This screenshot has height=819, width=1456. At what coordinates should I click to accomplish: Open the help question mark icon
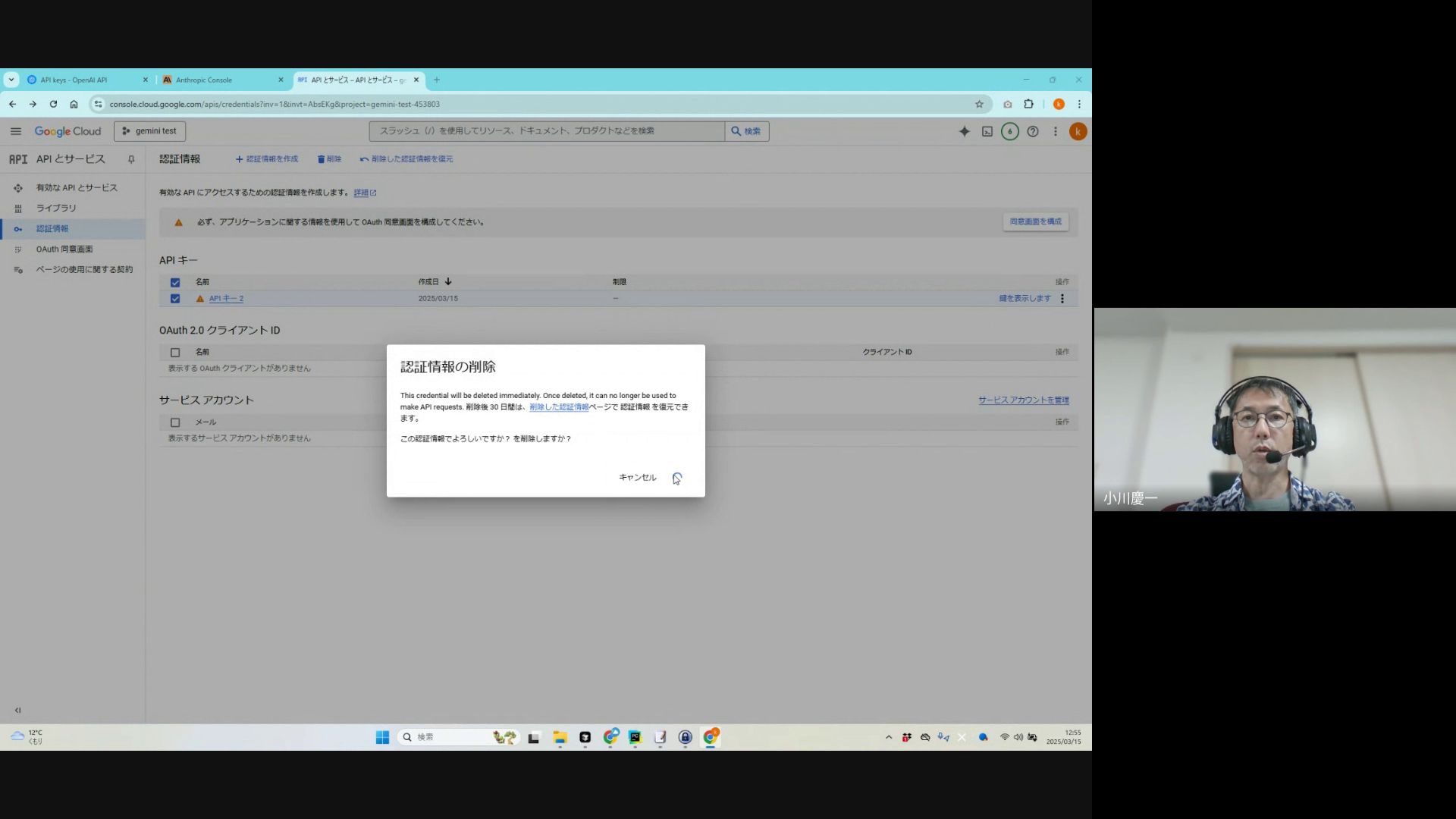point(1032,131)
